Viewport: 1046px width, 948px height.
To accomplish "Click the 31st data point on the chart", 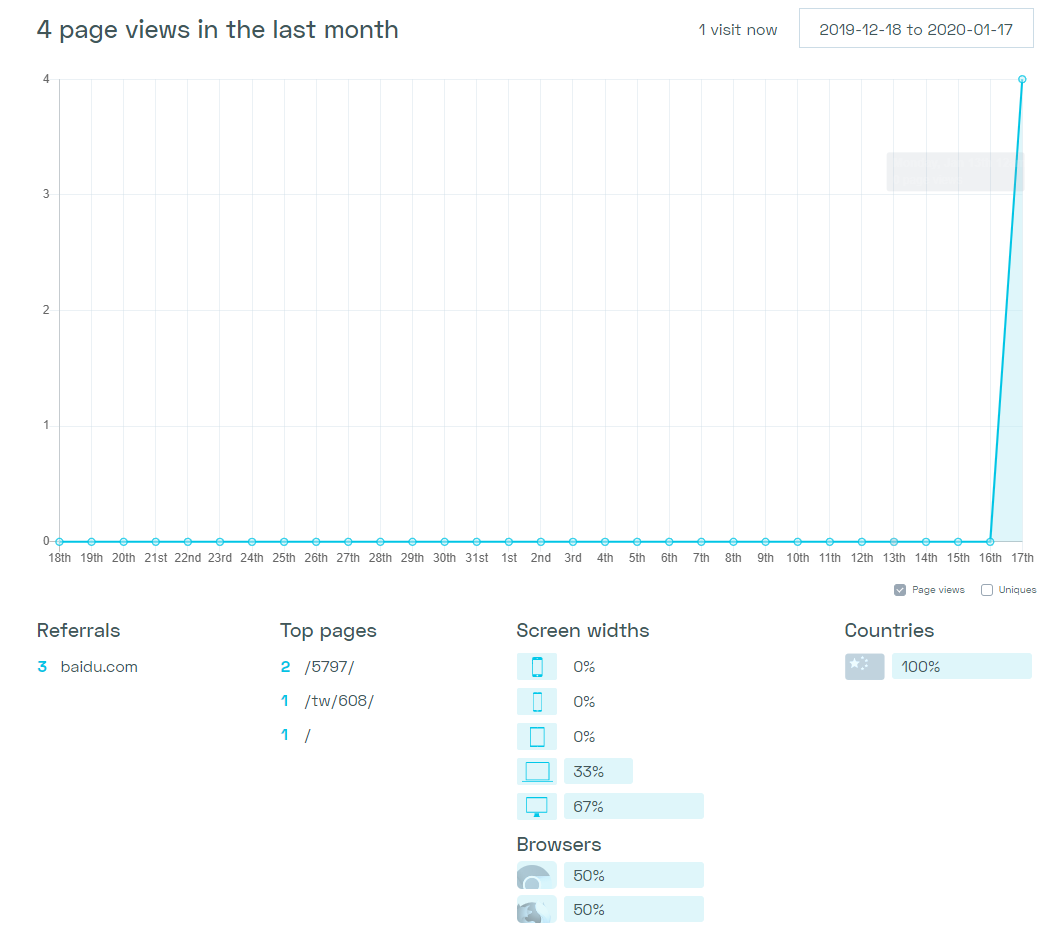I will (x=476, y=542).
